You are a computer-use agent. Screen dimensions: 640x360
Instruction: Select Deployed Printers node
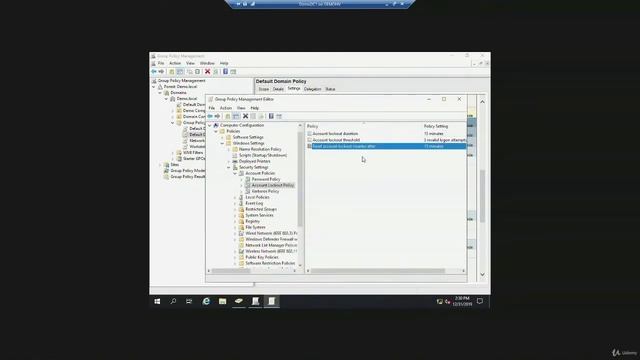click(254, 161)
